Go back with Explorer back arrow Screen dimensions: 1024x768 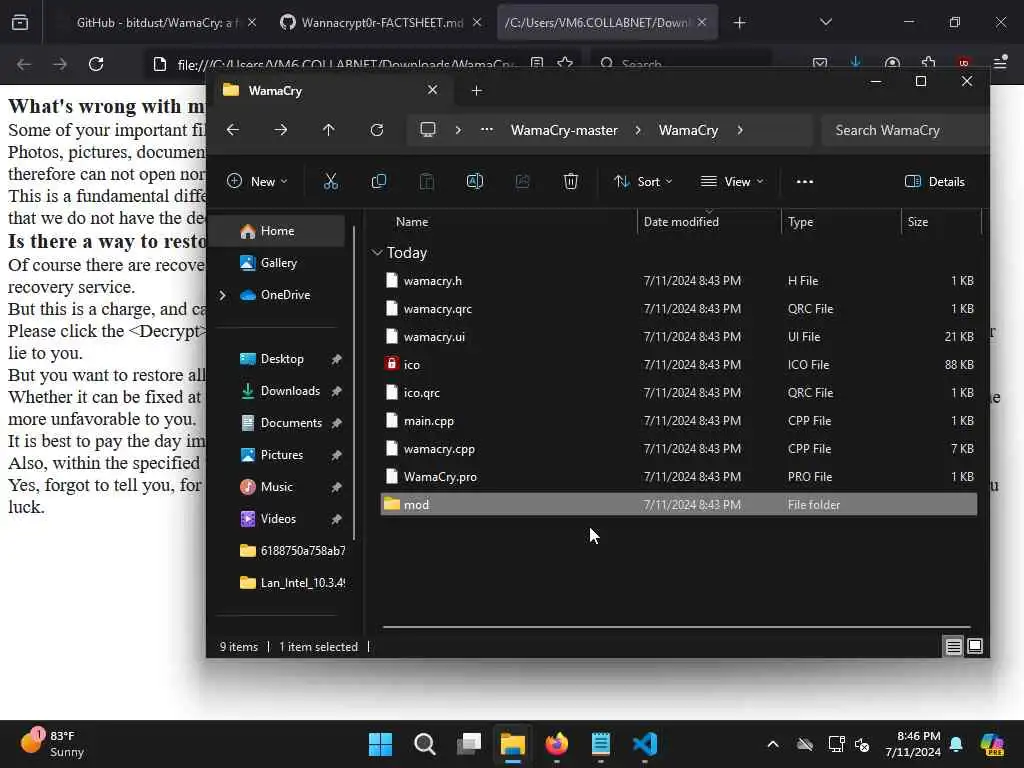coord(233,130)
